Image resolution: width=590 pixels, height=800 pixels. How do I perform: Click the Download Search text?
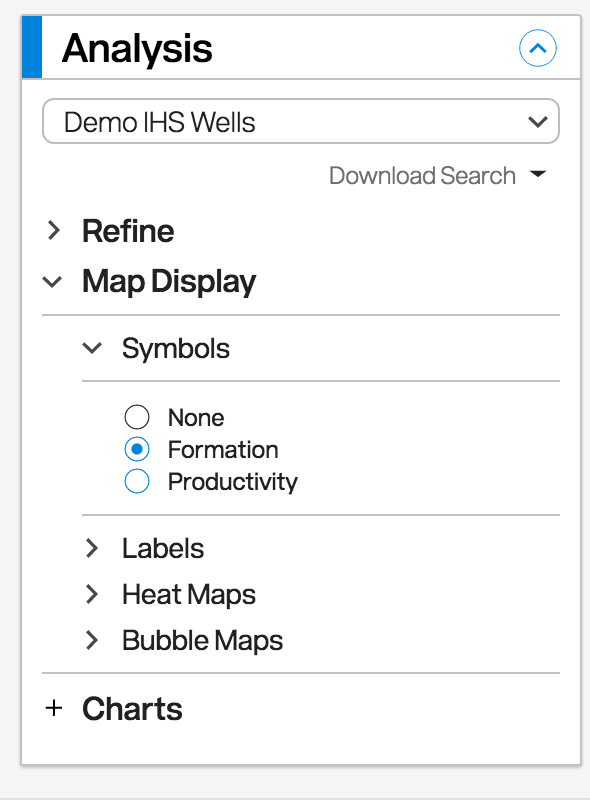(x=422, y=176)
